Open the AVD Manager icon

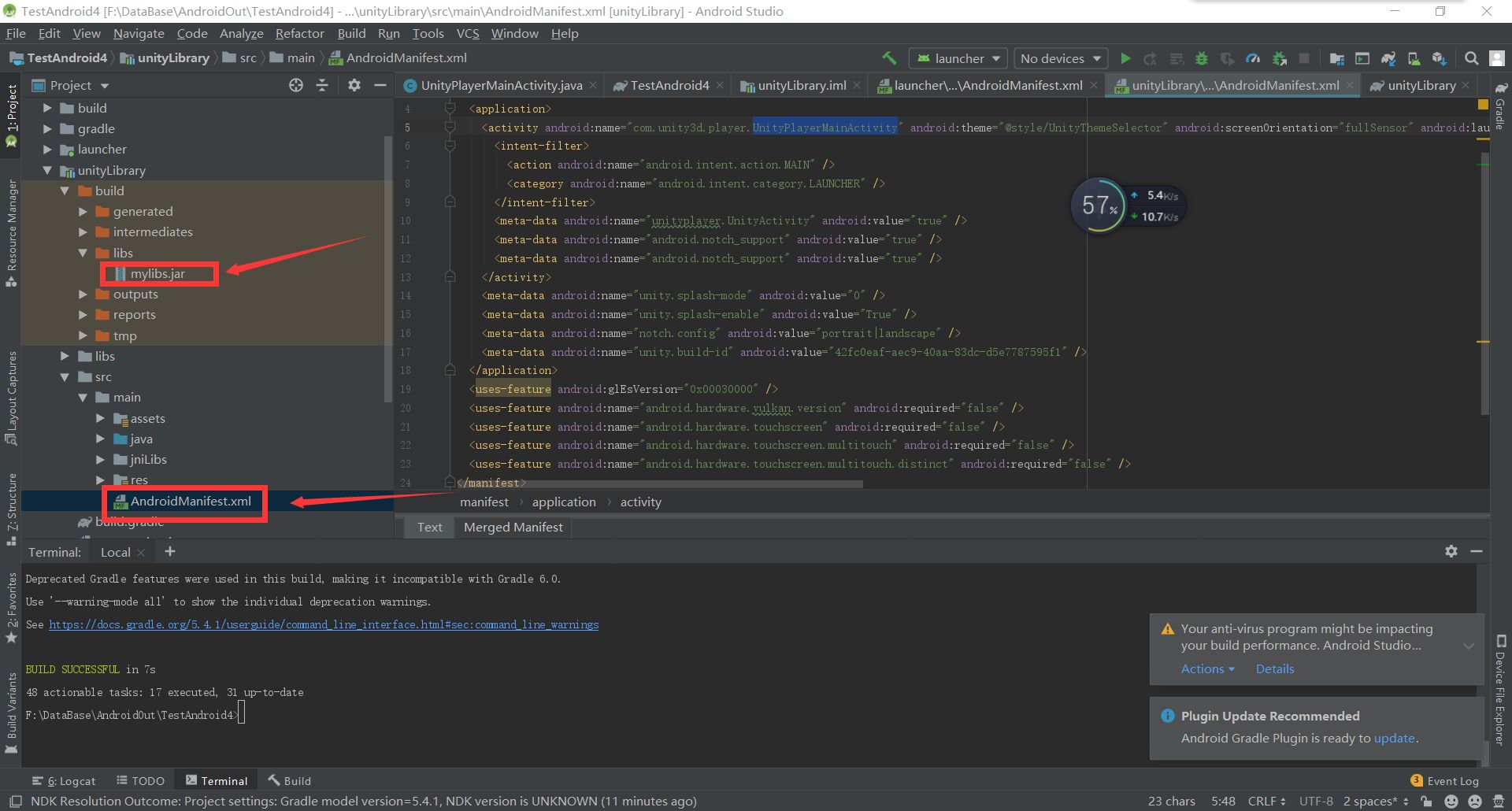(x=1414, y=58)
